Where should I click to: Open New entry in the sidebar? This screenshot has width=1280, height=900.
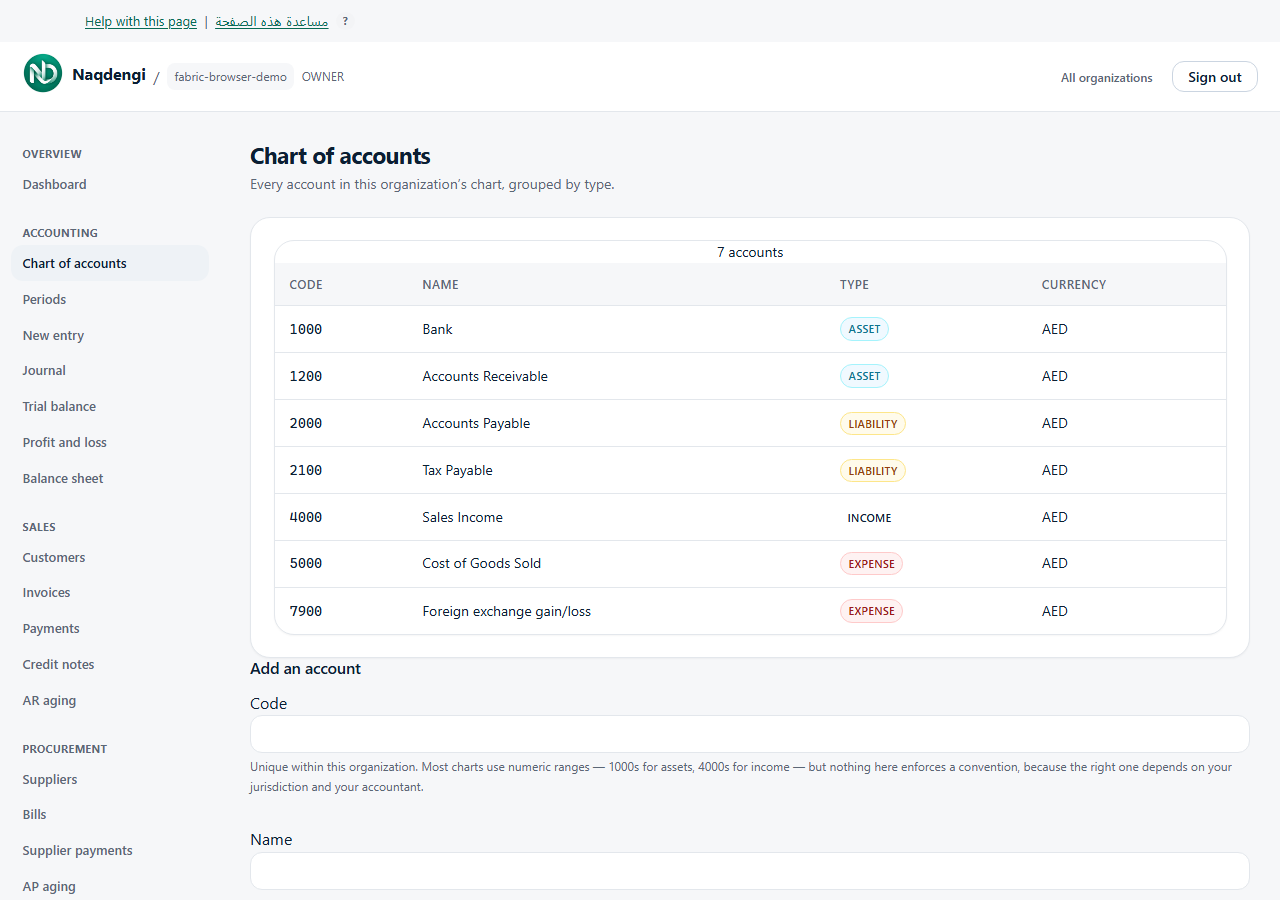[54, 335]
